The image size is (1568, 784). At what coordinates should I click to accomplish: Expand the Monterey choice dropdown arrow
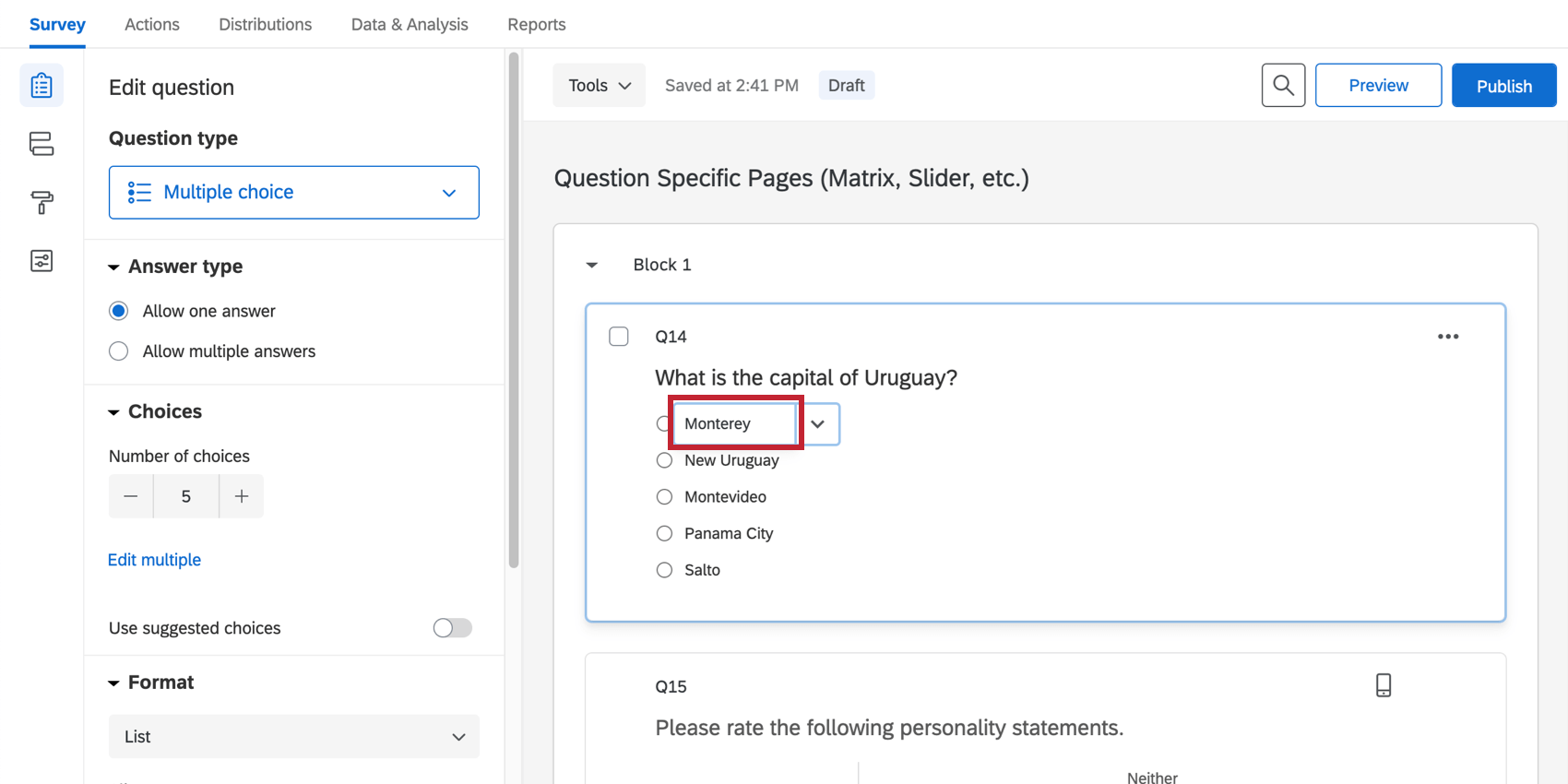(818, 424)
